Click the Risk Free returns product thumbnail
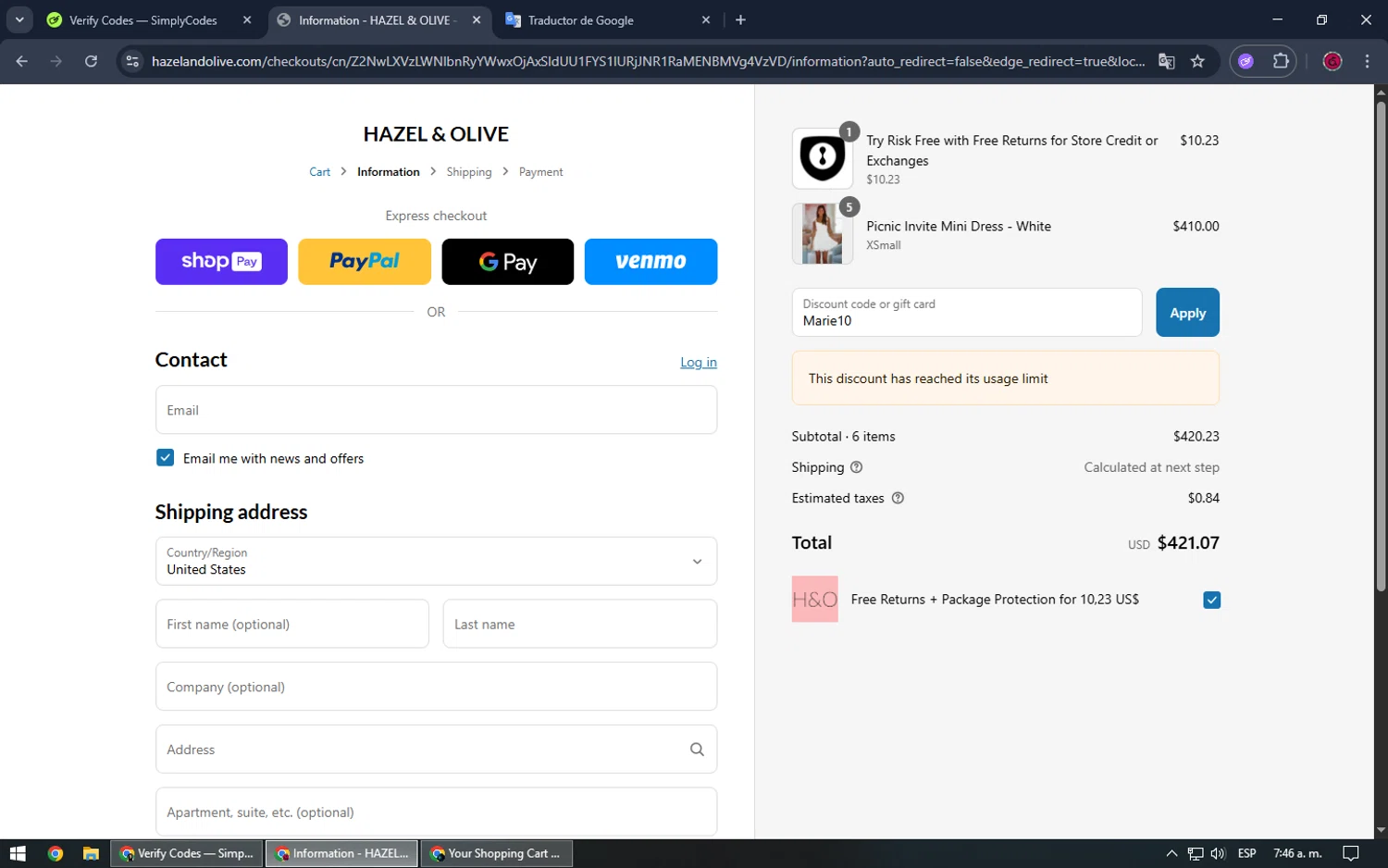The image size is (1388, 868). click(823, 158)
